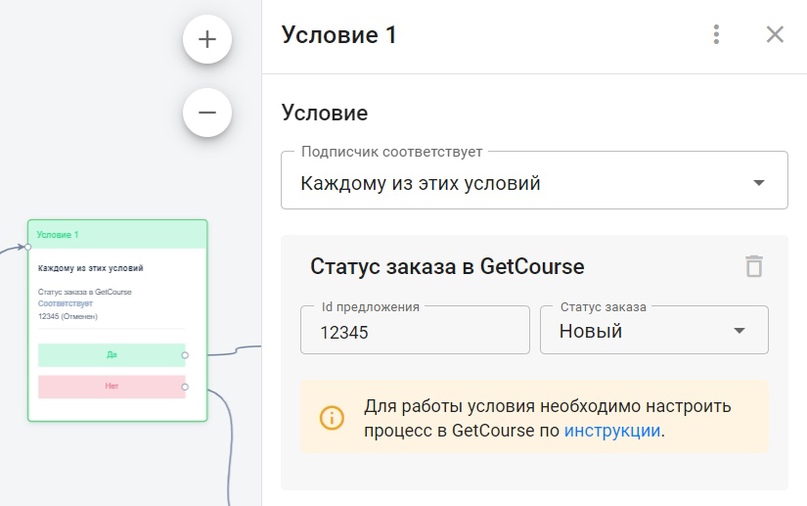The height and width of the screenshot is (506, 807).
Task: Select the Условие 1 node header on canvas
Action: 118,235
